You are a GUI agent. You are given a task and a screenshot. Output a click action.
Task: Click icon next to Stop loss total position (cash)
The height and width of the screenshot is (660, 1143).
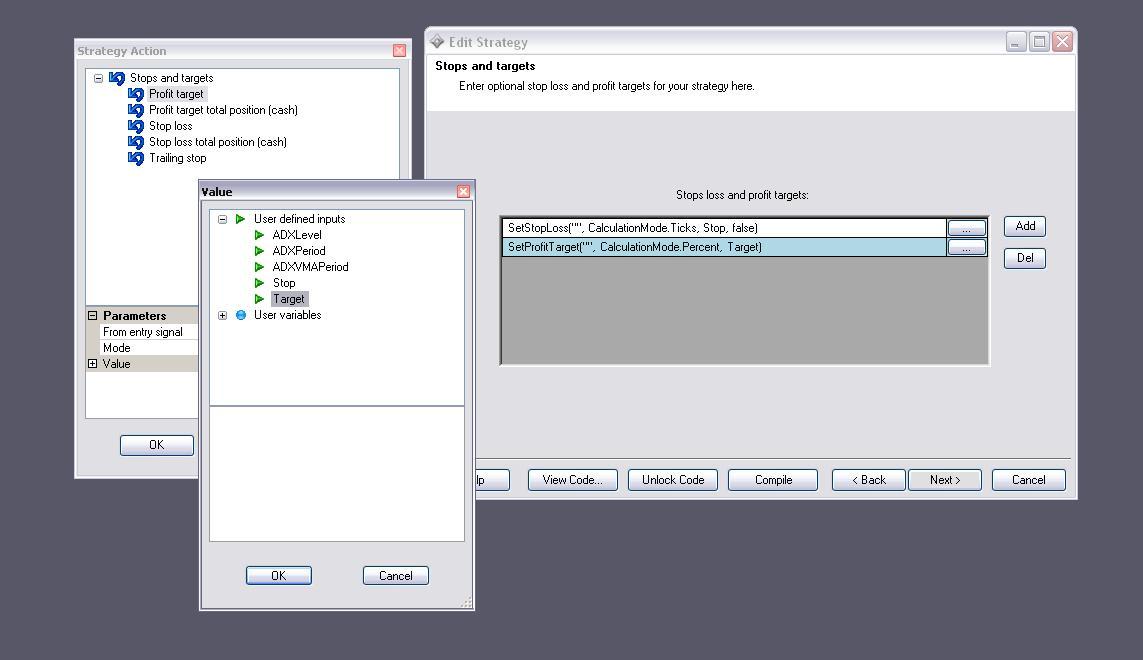point(136,142)
